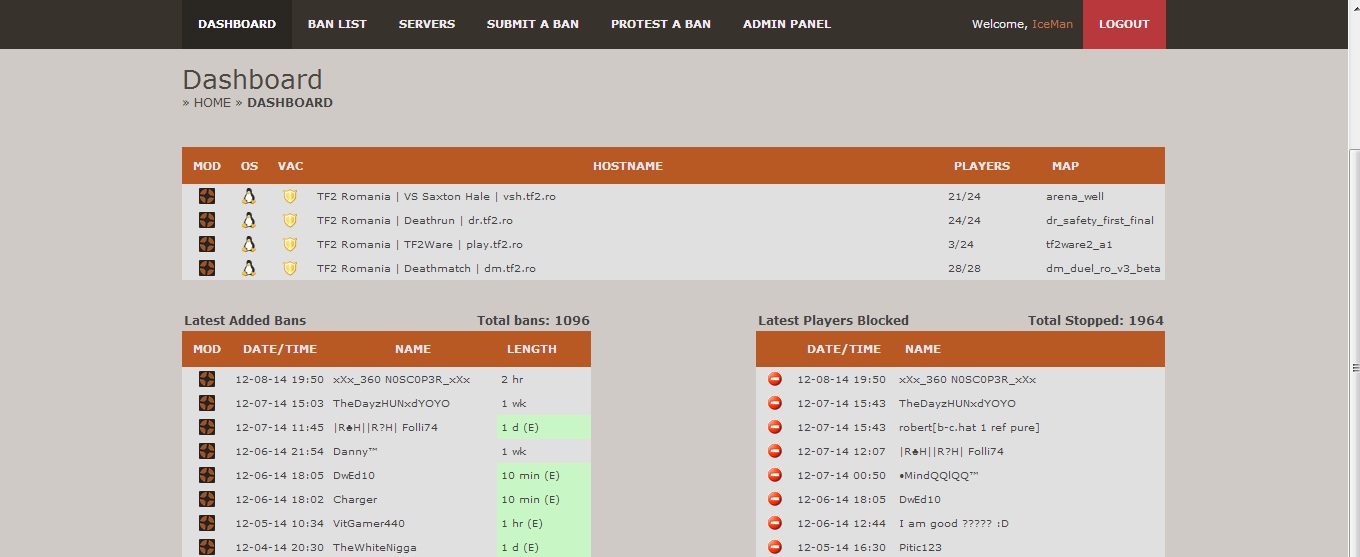The width and height of the screenshot is (1360, 557).
Task: Open Submit a Ban page
Action: (532, 24)
